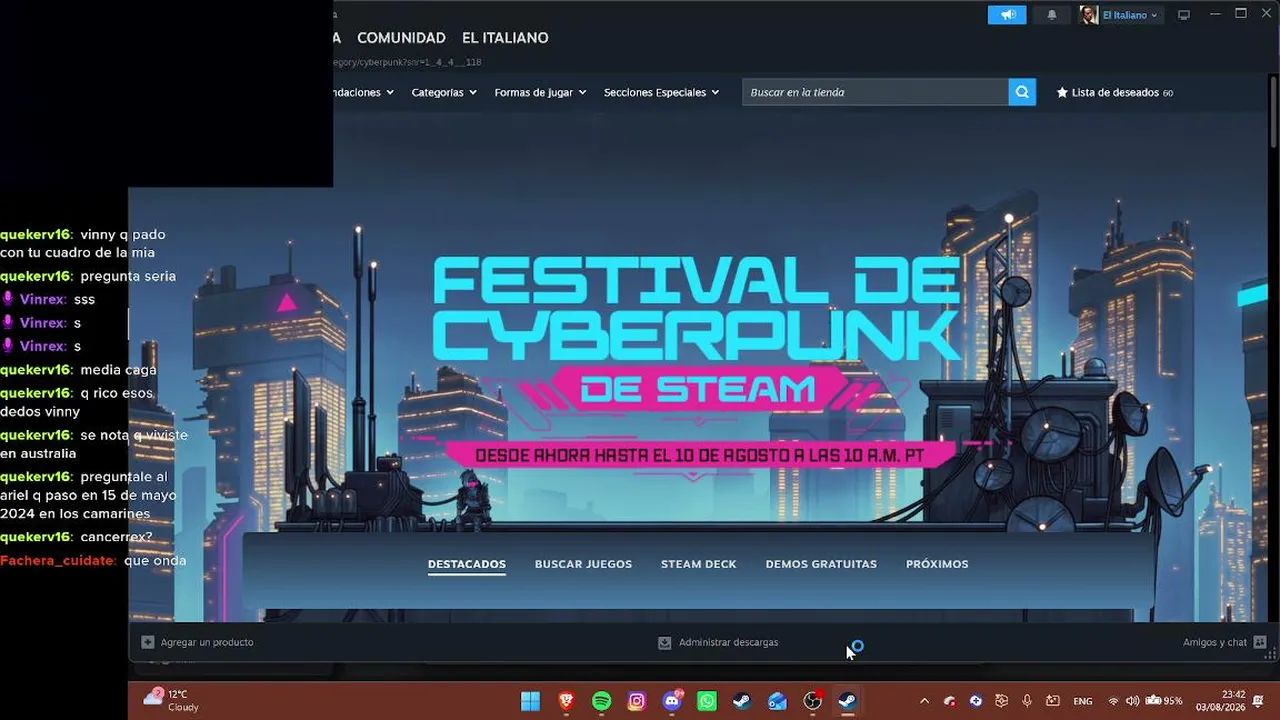The width and height of the screenshot is (1280, 720).
Task: Open OBS Studio from the taskbar
Action: [x=813, y=701]
